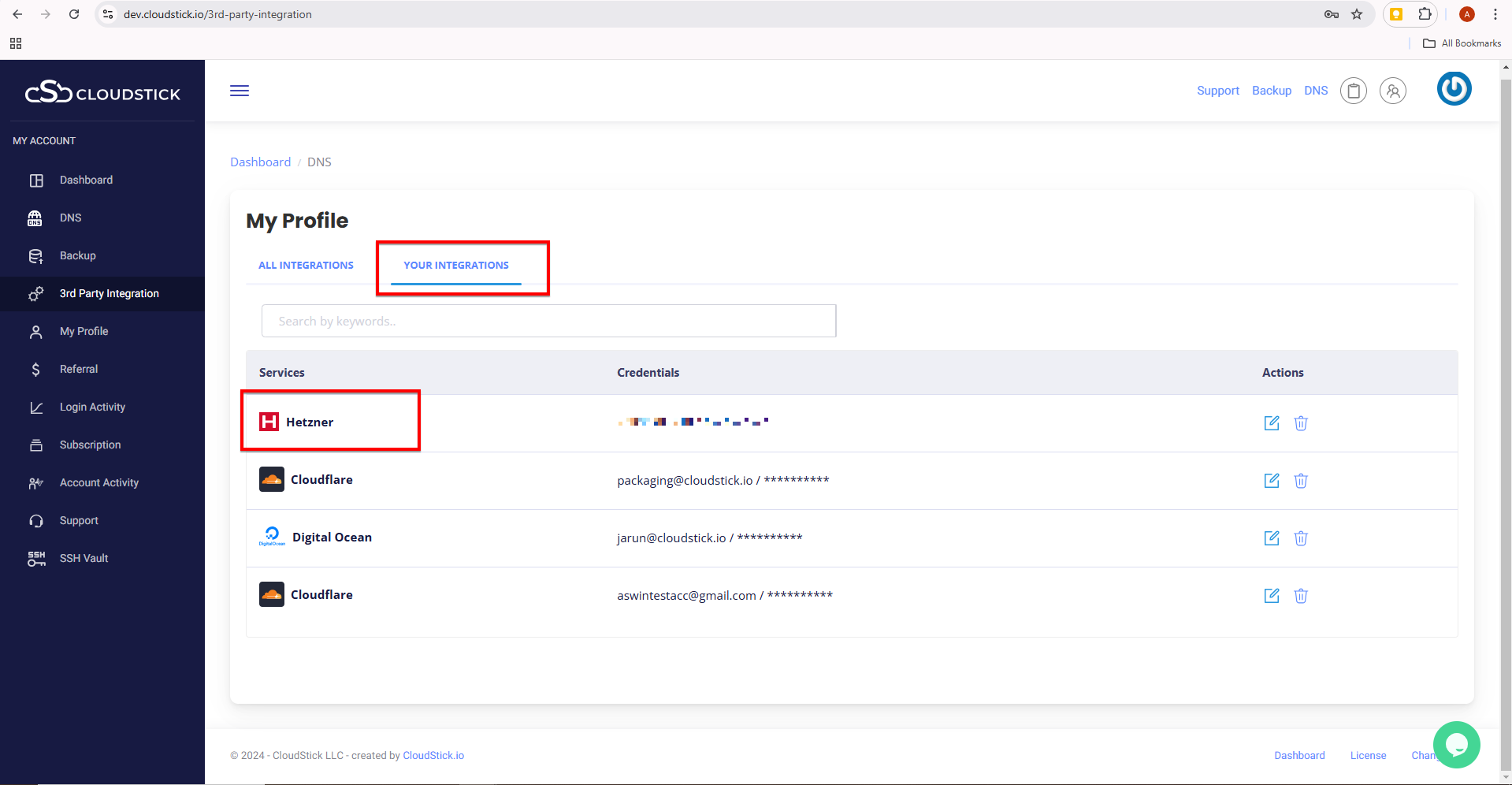Delete the Digital Ocean integration
This screenshot has width=1512, height=785.
1300,538
